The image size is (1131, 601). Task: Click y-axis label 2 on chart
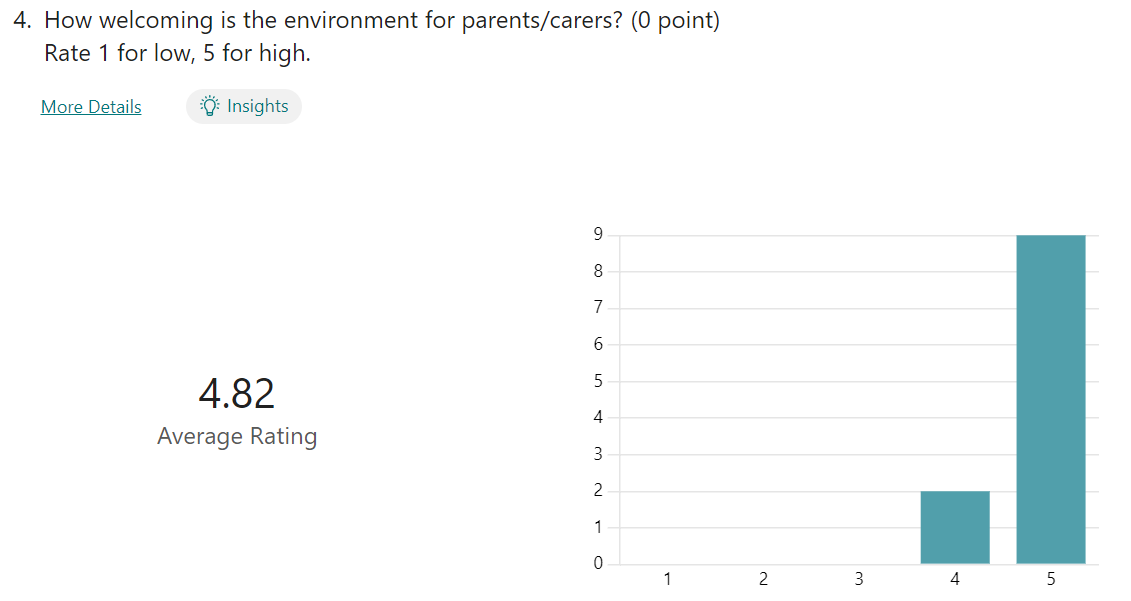(x=598, y=490)
